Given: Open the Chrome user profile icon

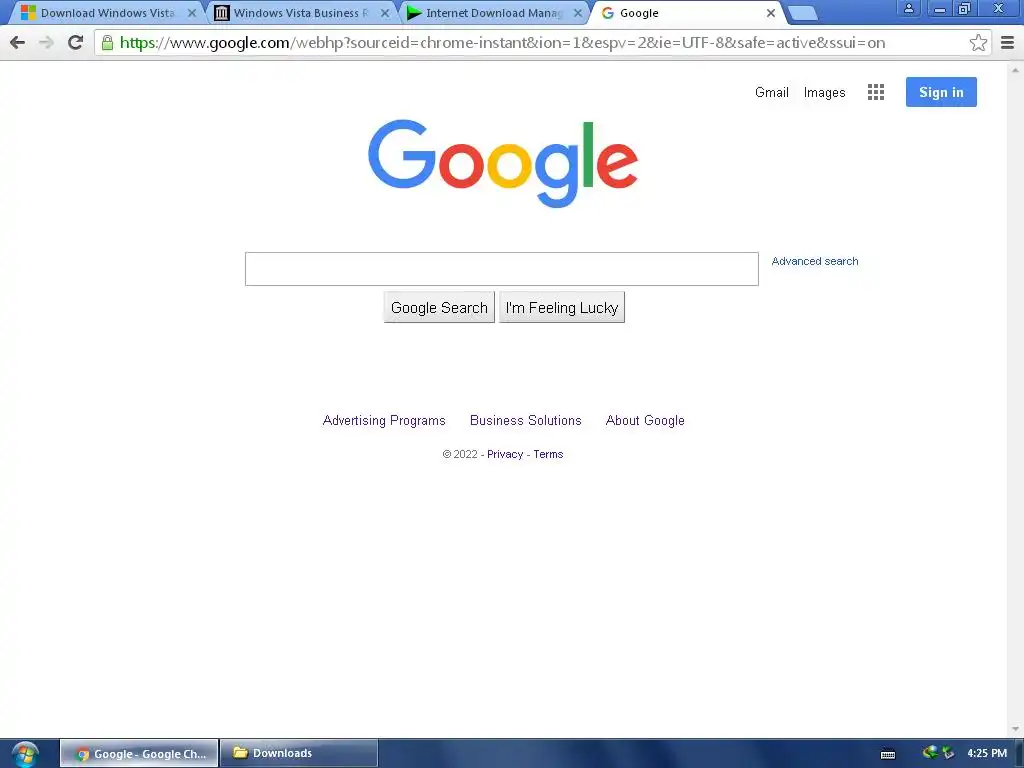Looking at the screenshot, I should click(908, 8).
